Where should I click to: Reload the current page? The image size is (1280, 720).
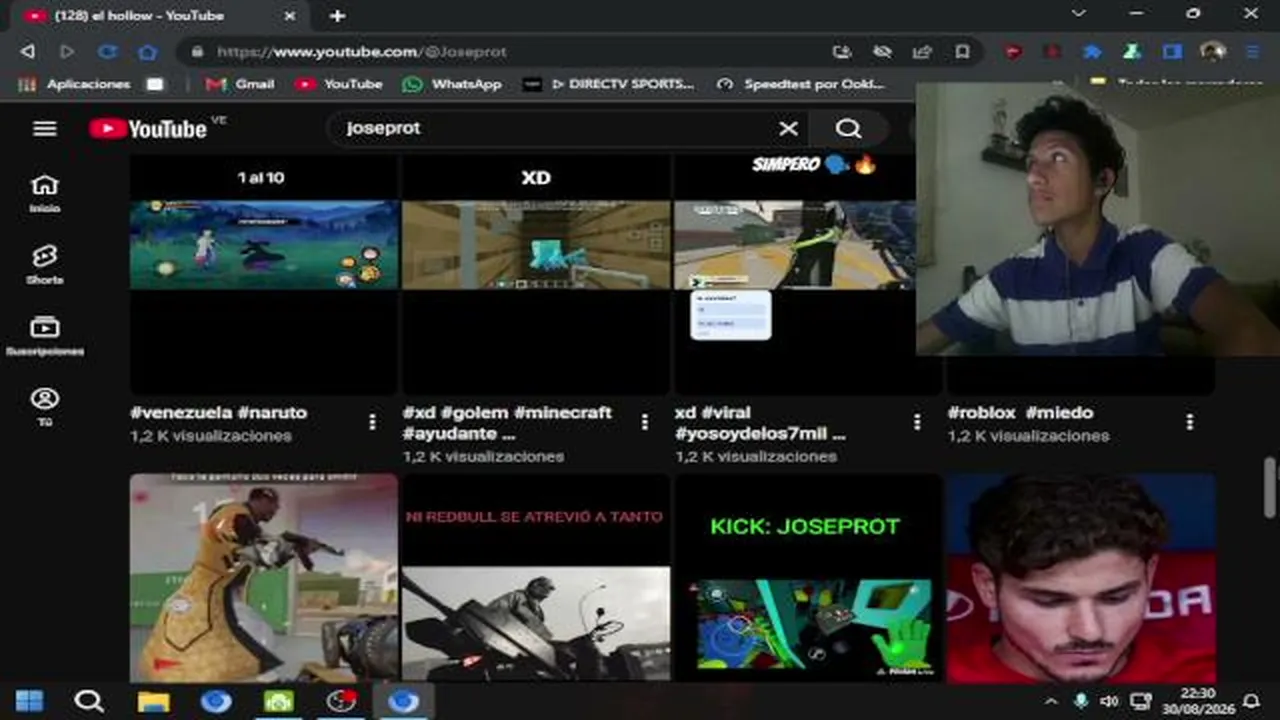(x=107, y=51)
